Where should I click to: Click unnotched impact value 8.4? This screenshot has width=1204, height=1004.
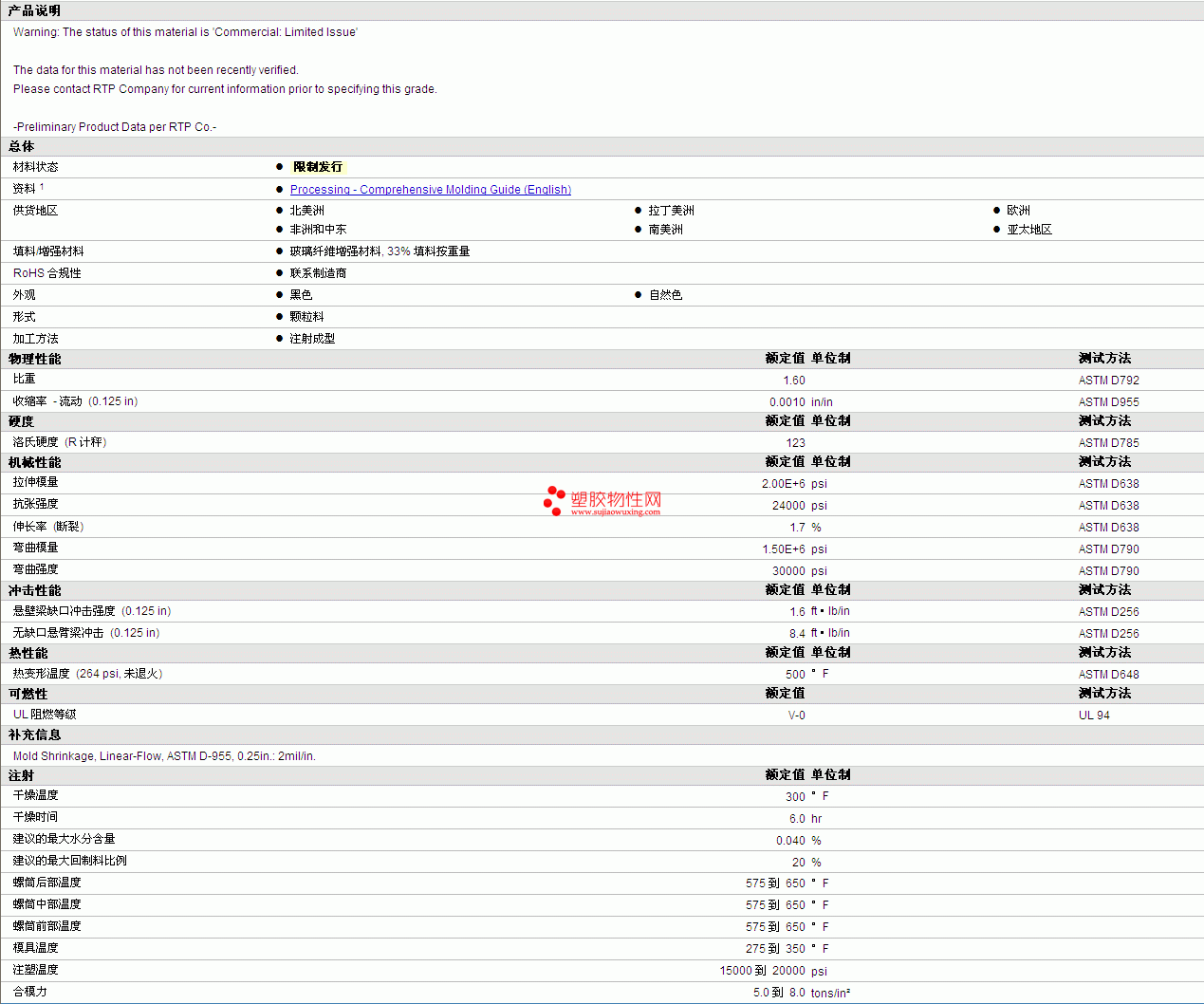tap(798, 634)
